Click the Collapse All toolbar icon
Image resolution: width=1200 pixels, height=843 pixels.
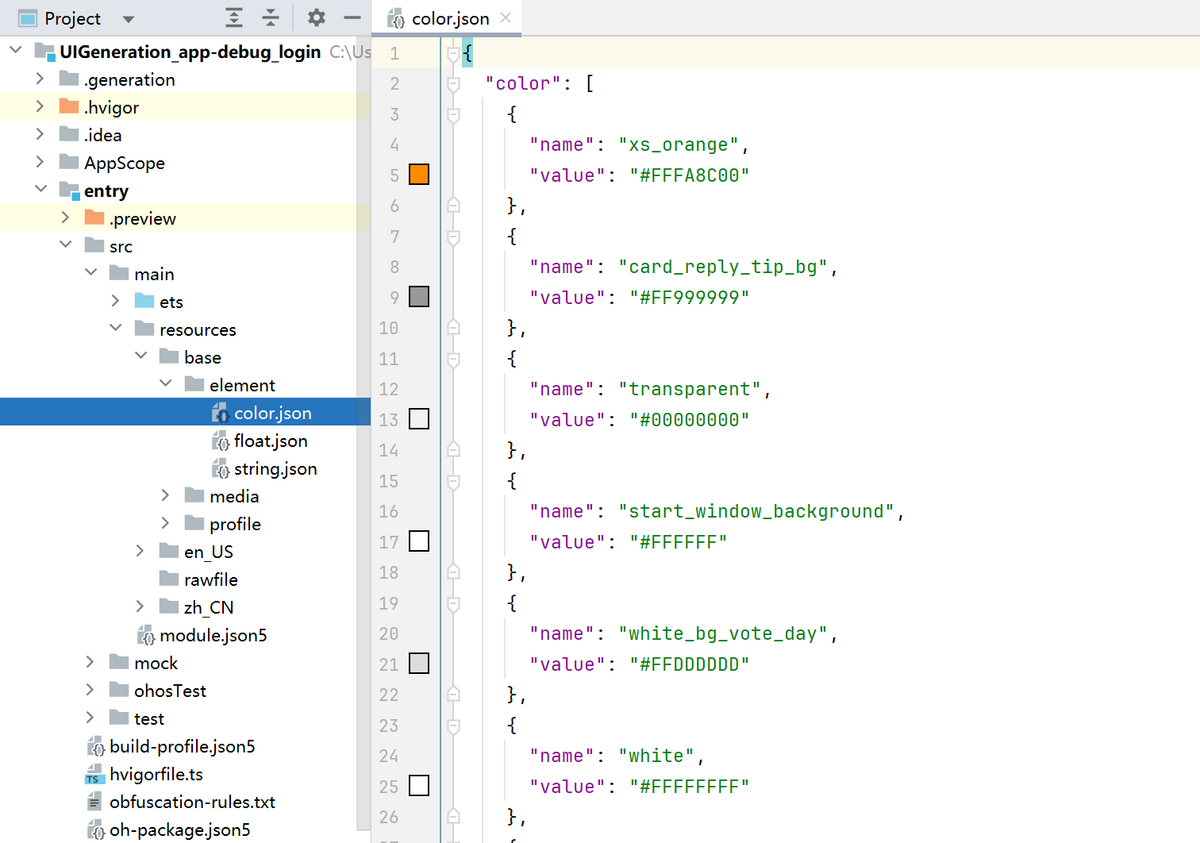[270, 18]
